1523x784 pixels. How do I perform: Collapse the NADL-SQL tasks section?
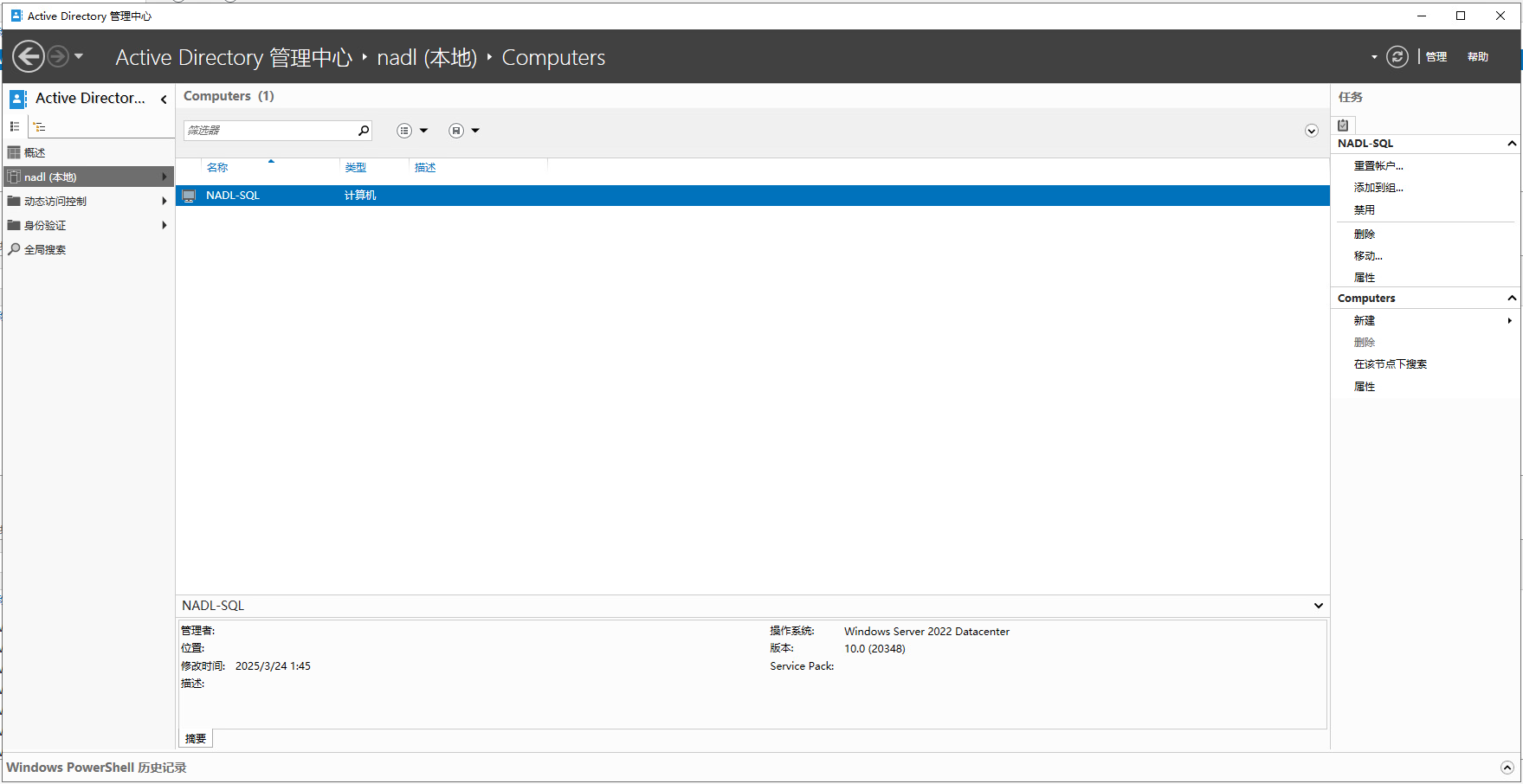[x=1512, y=144]
